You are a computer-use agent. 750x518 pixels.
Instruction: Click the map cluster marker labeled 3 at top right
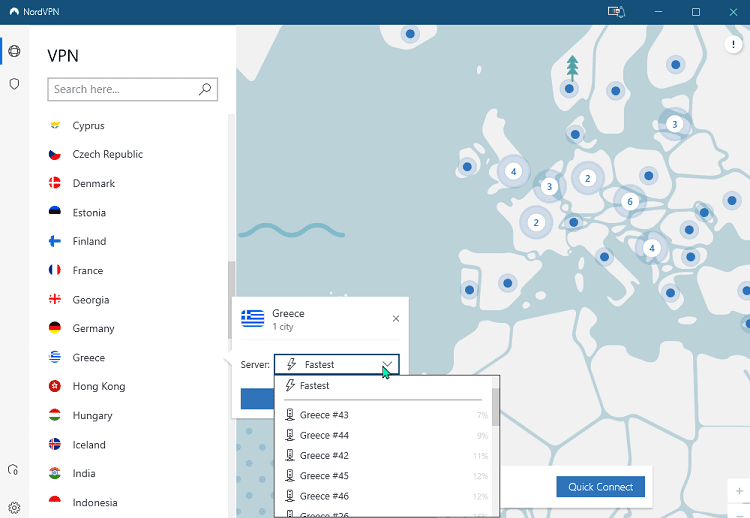tap(674, 124)
